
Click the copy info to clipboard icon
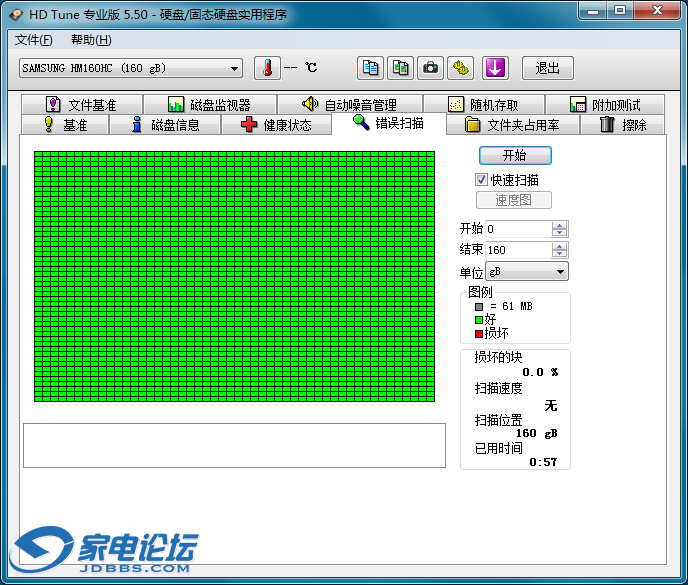tap(370, 68)
